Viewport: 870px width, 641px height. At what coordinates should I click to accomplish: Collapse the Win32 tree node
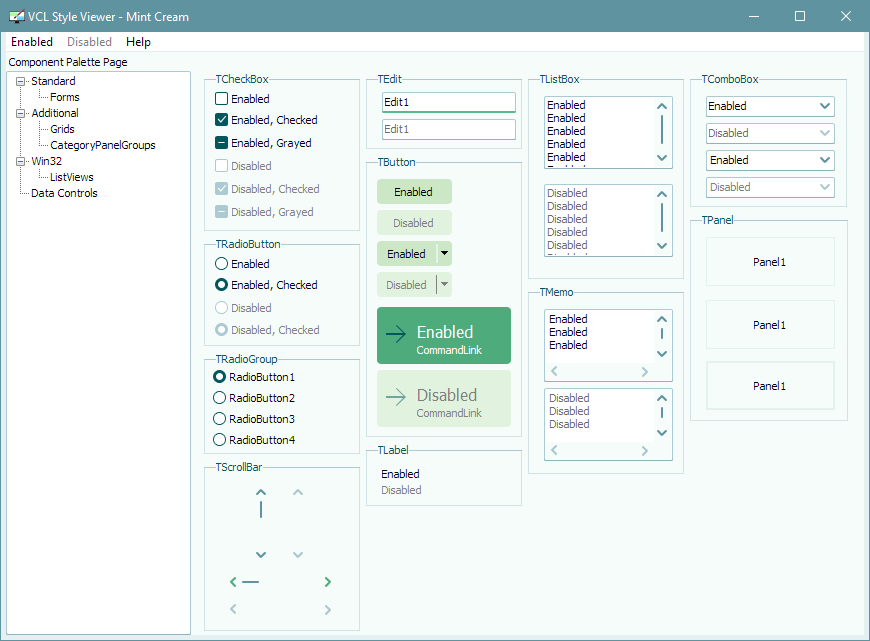click(x=21, y=161)
